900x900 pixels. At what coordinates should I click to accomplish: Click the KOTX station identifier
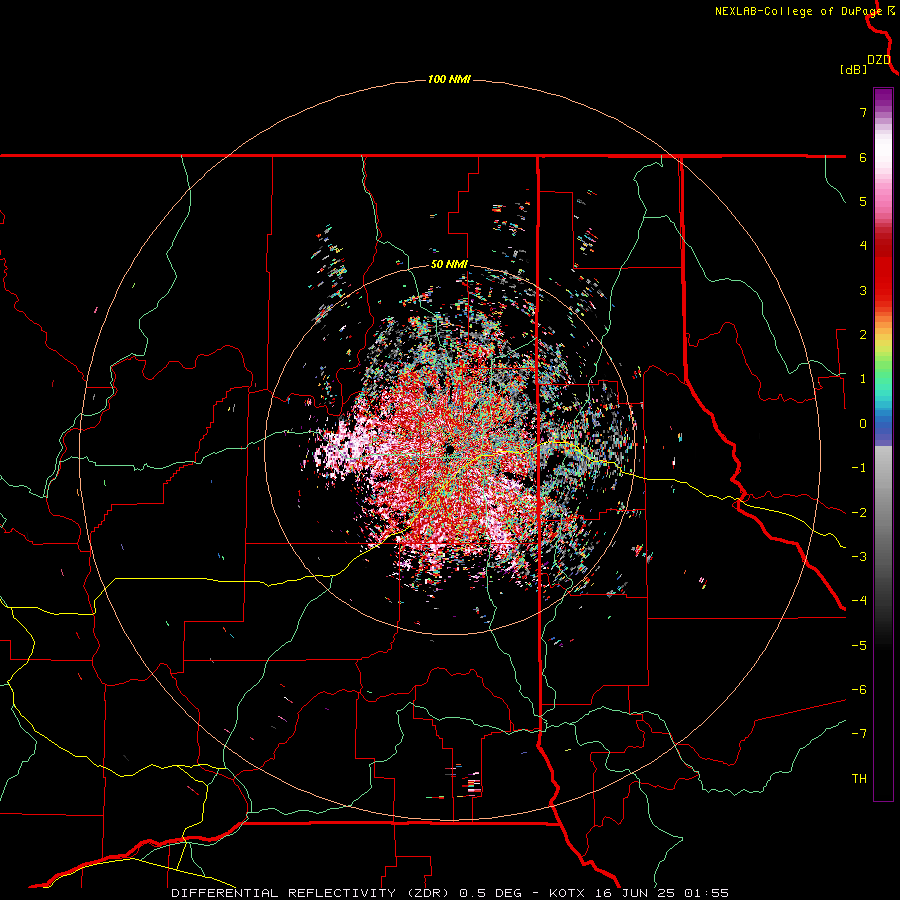(x=567, y=893)
